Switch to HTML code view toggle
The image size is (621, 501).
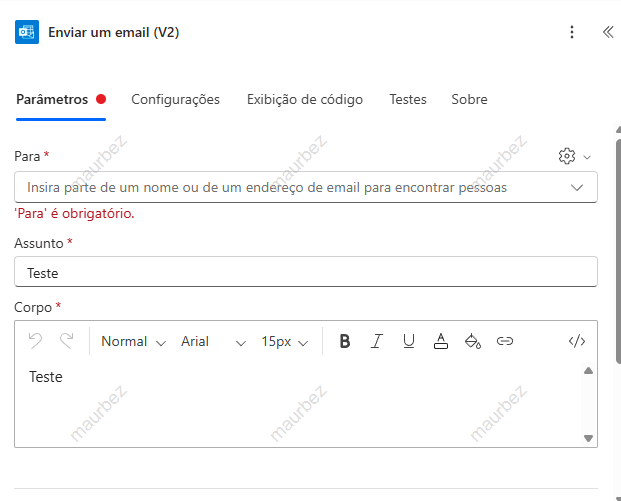[577, 341]
